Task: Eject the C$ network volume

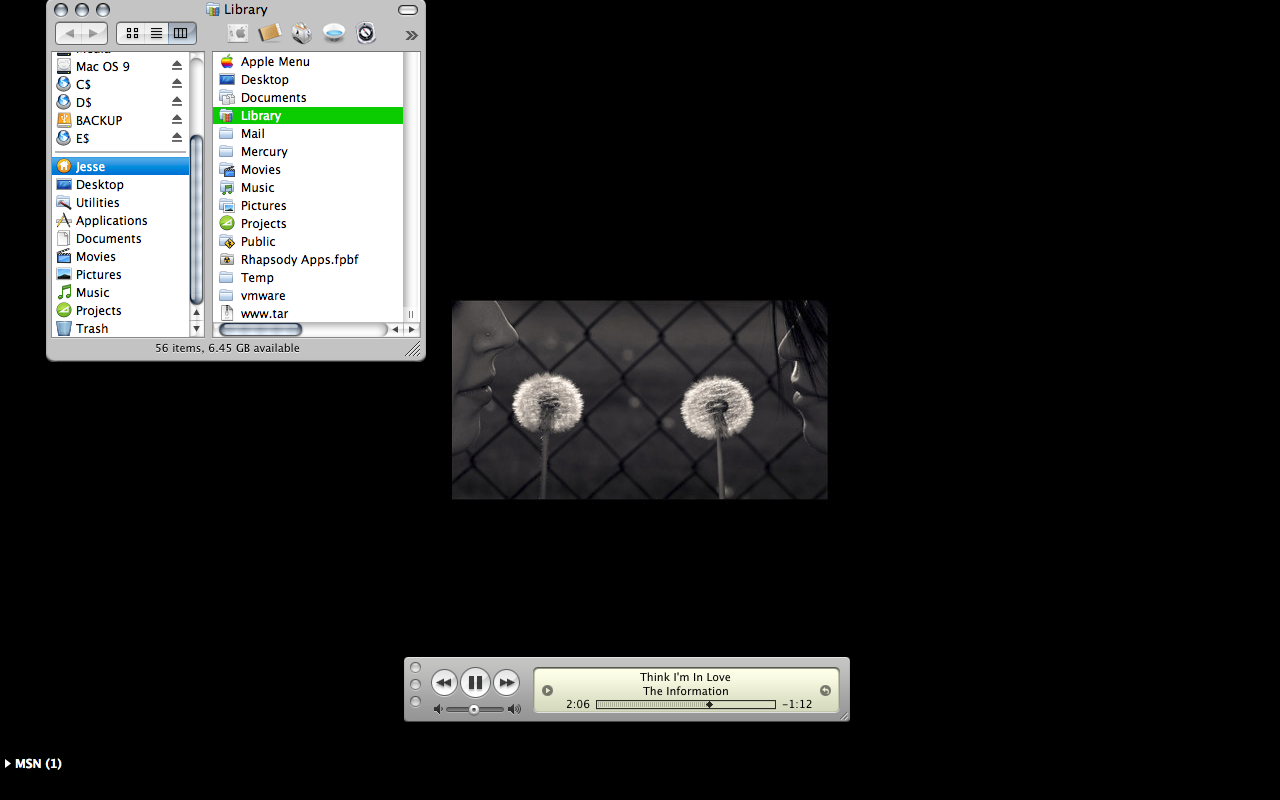Action: [x=177, y=84]
